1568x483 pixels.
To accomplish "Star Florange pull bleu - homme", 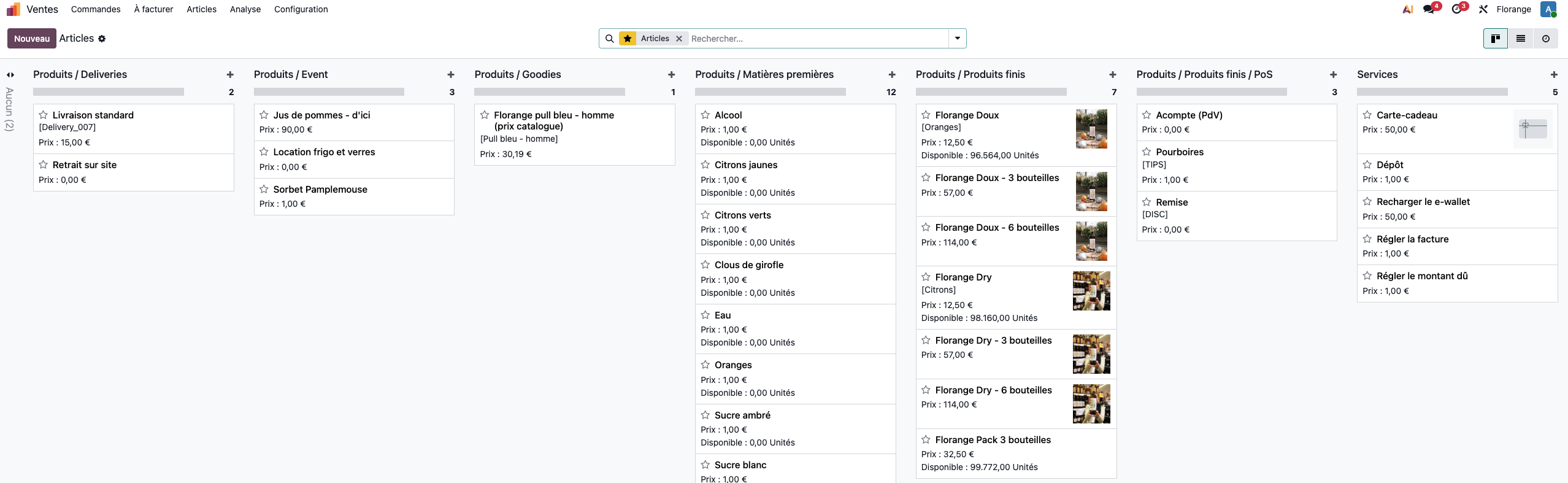I will coord(485,115).
